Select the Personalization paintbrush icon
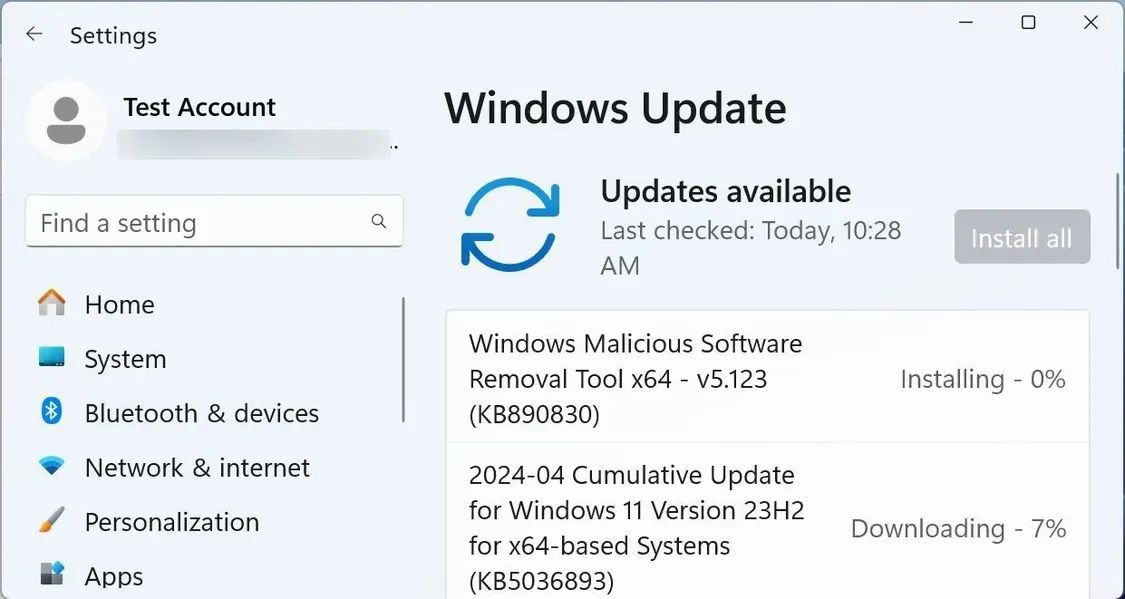Screen dimensions: 1125x599 point(51,521)
